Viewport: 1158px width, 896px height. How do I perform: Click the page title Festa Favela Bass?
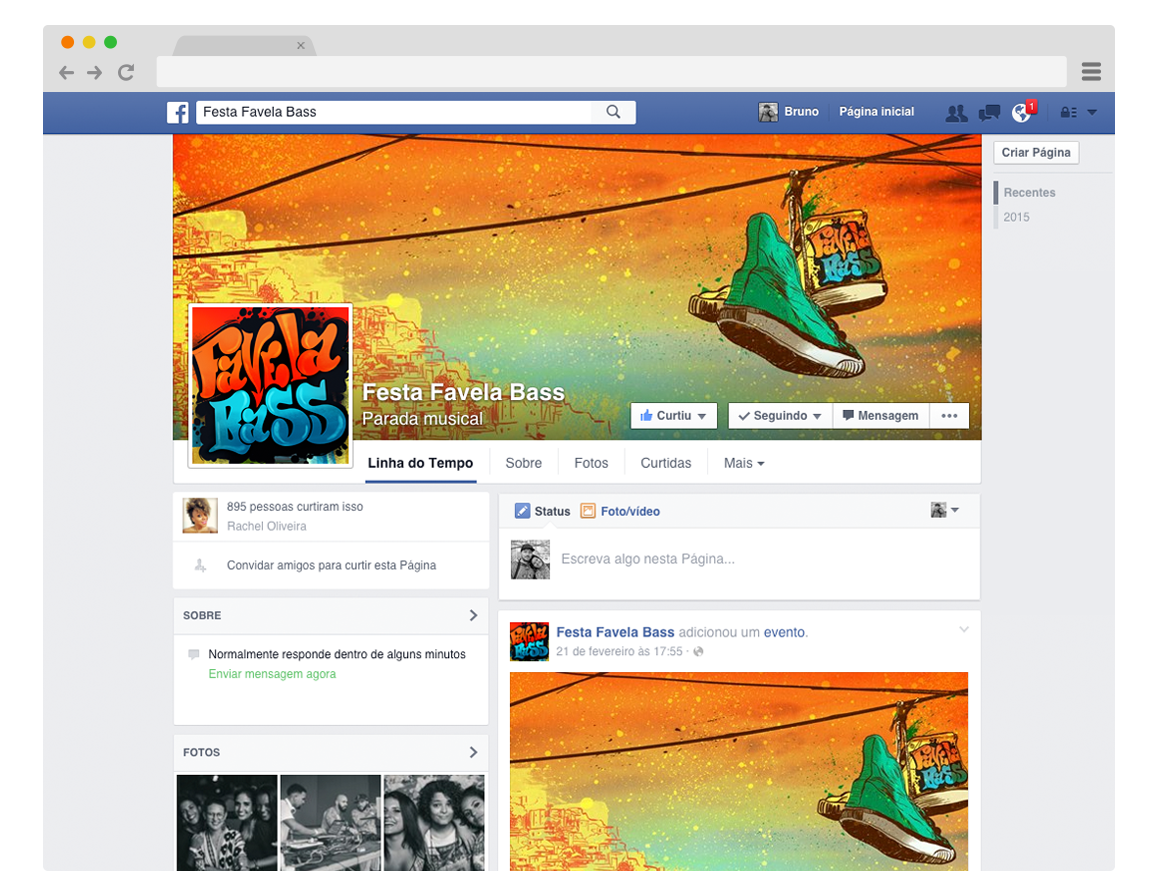point(463,392)
